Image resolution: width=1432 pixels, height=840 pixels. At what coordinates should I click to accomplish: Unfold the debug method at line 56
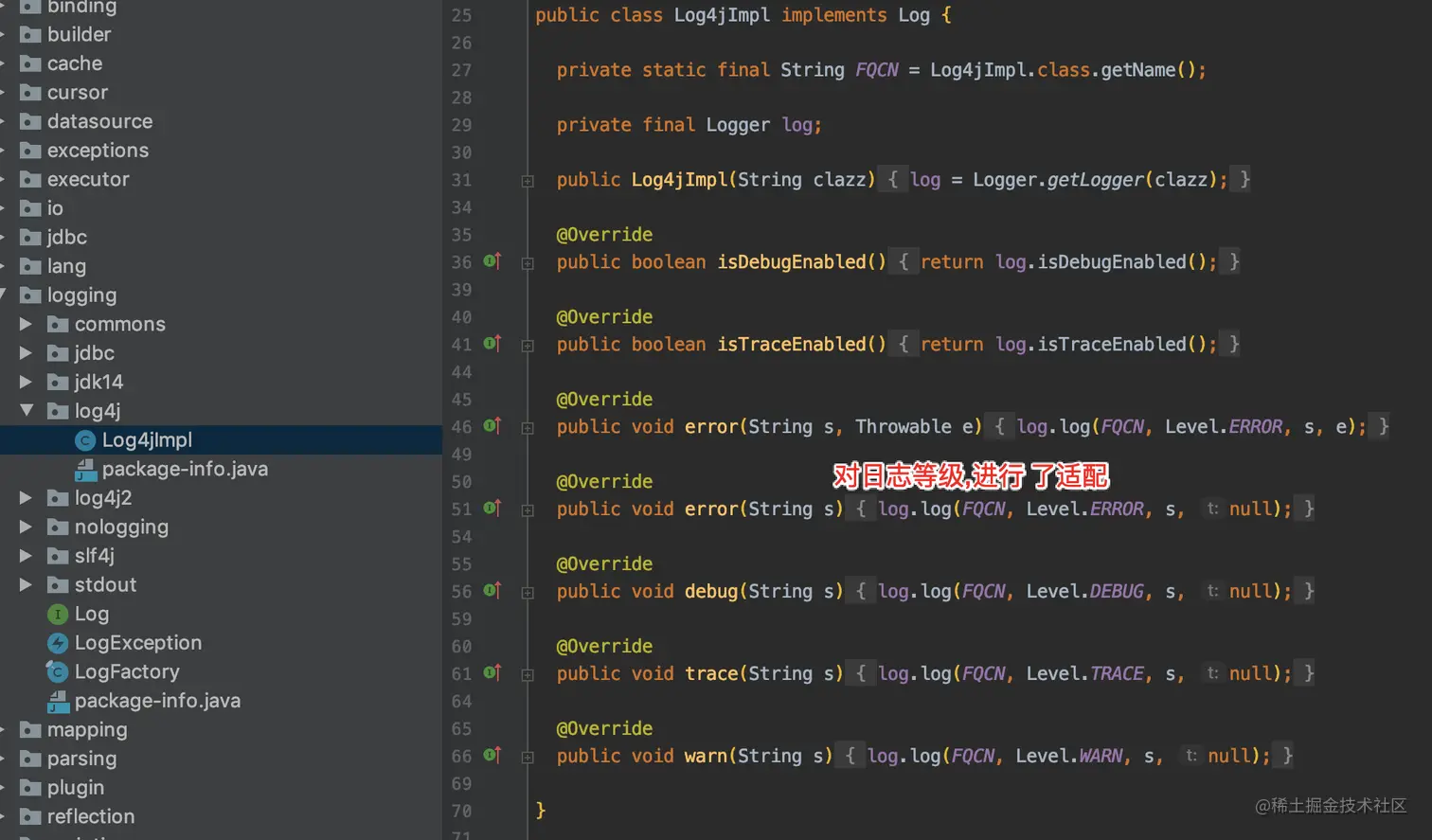point(528,593)
